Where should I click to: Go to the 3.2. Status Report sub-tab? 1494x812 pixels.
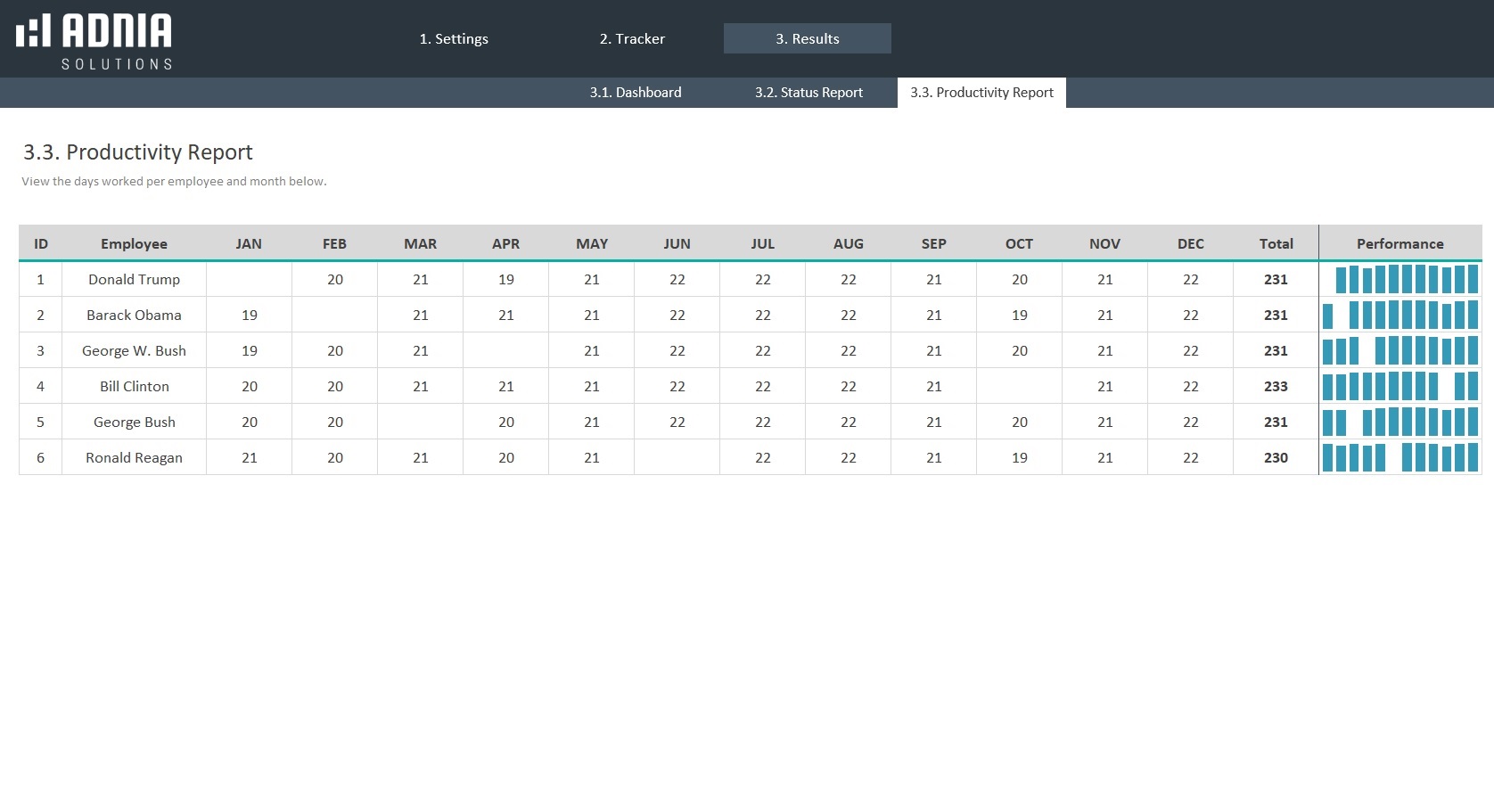809,93
